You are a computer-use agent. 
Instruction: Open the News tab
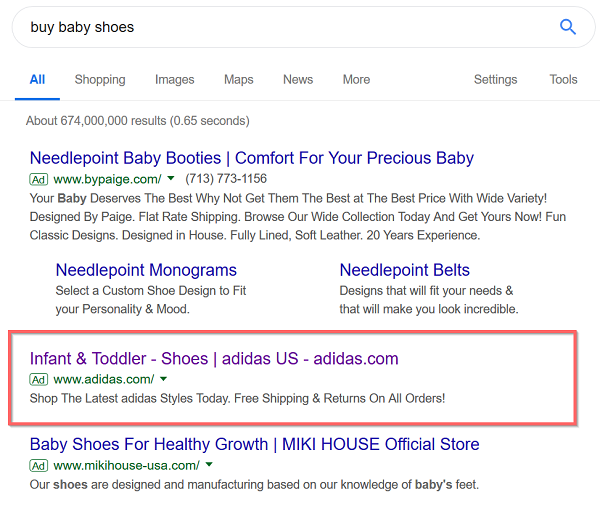click(298, 79)
